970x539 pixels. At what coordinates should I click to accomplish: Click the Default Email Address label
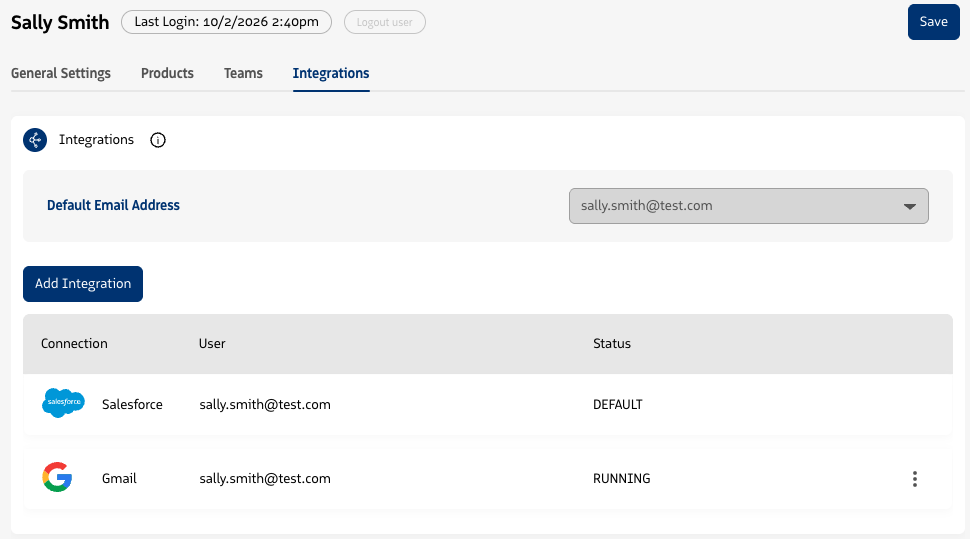pyautogui.click(x=113, y=205)
